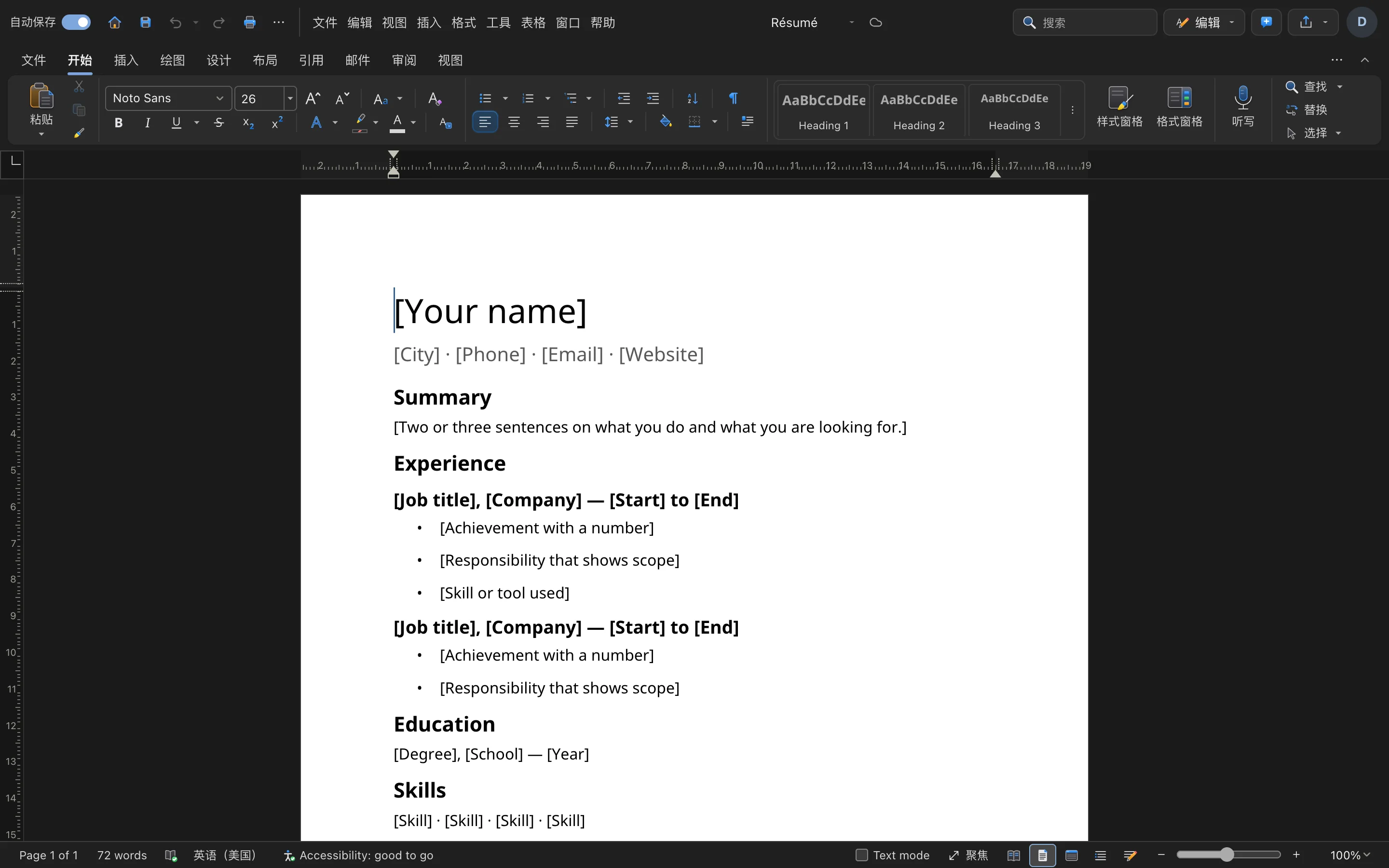Center align the paragraph
This screenshot has width=1389, height=868.
514,122
